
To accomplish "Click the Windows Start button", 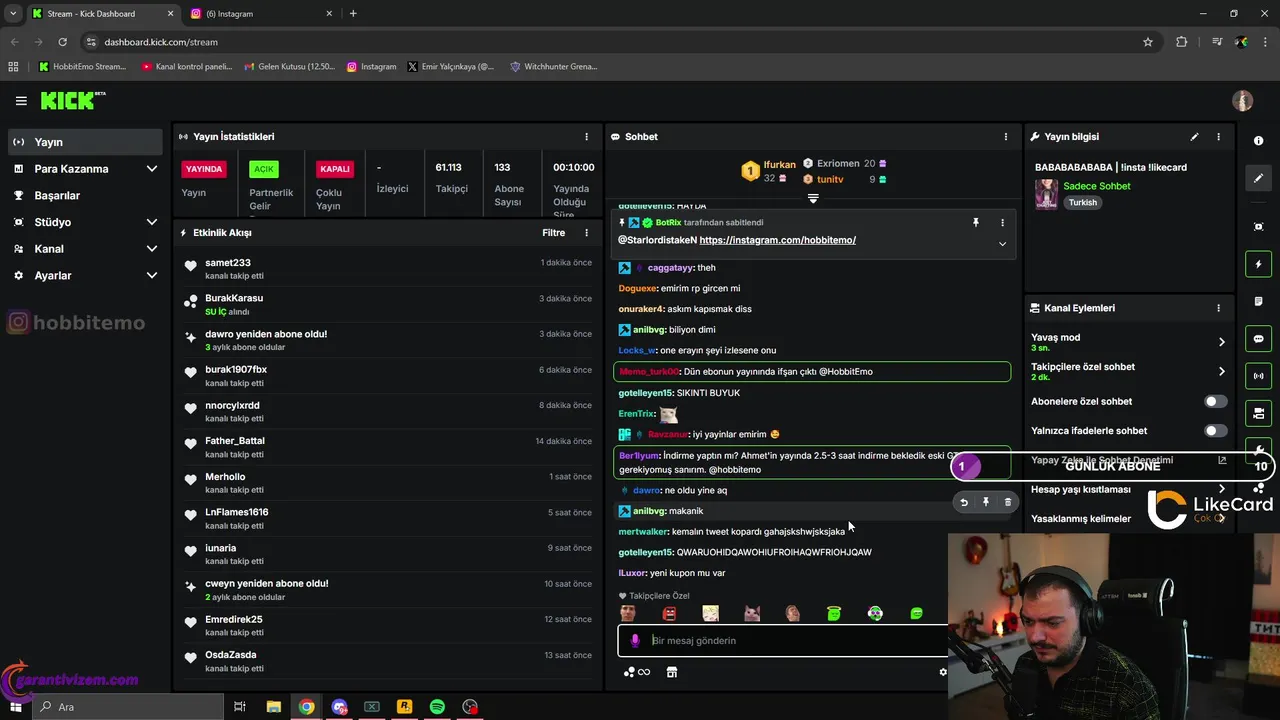I will (x=15, y=707).
